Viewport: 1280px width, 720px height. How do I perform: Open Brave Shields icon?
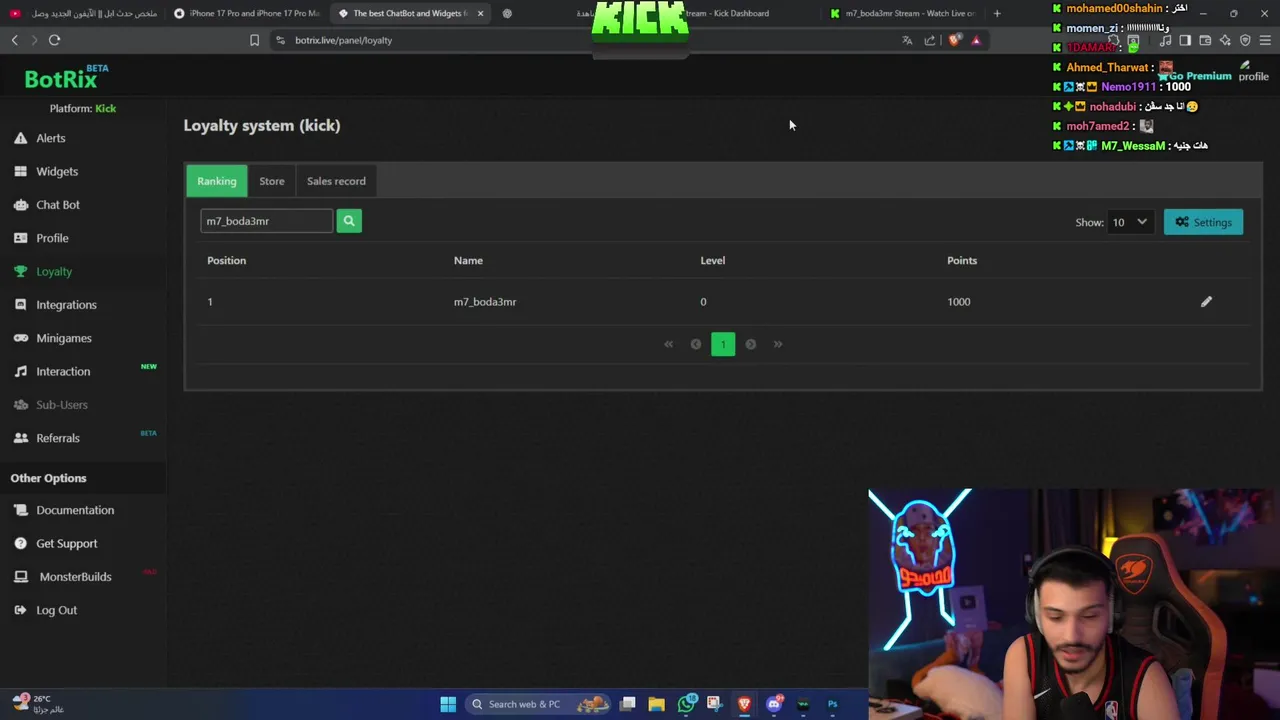tap(954, 40)
